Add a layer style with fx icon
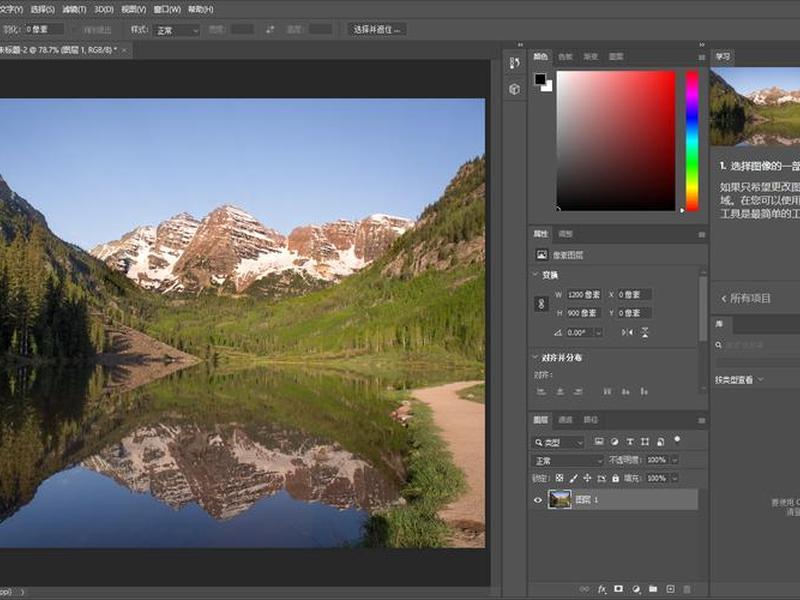The height and width of the screenshot is (600, 800). click(x=602, y=589)
